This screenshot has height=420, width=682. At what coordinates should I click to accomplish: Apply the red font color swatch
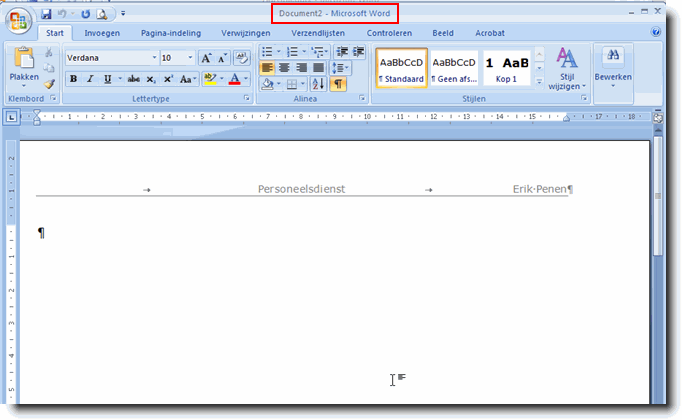[x=233, y=79]
